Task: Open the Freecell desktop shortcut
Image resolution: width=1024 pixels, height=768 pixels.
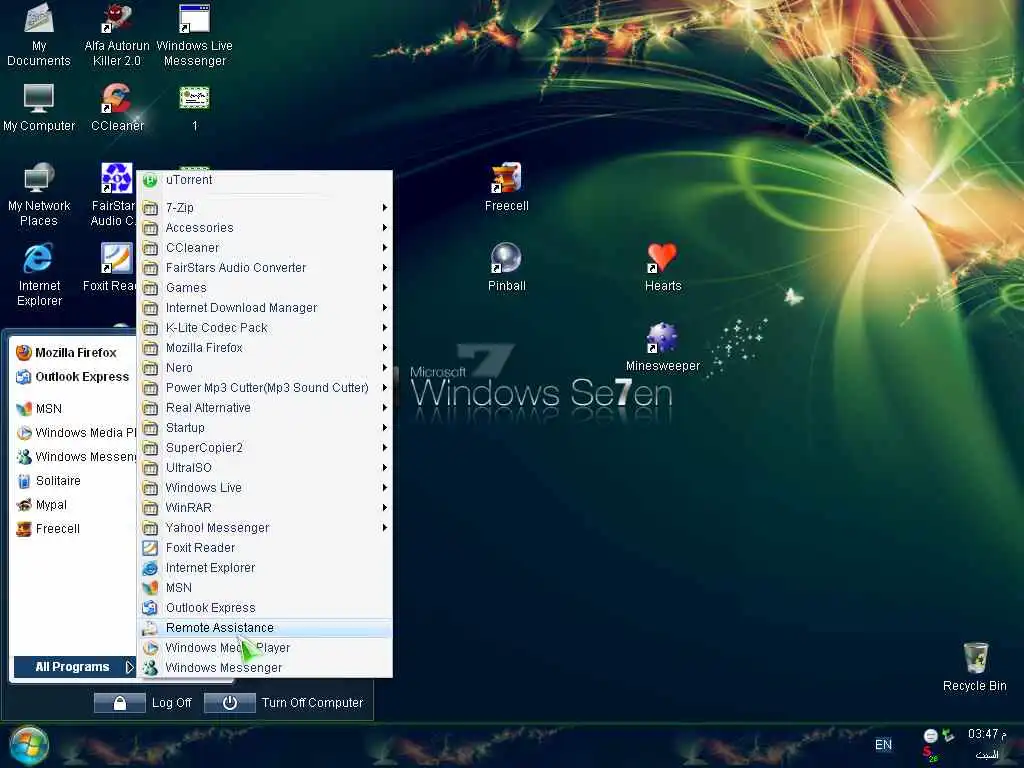Action: click(507, 187)
